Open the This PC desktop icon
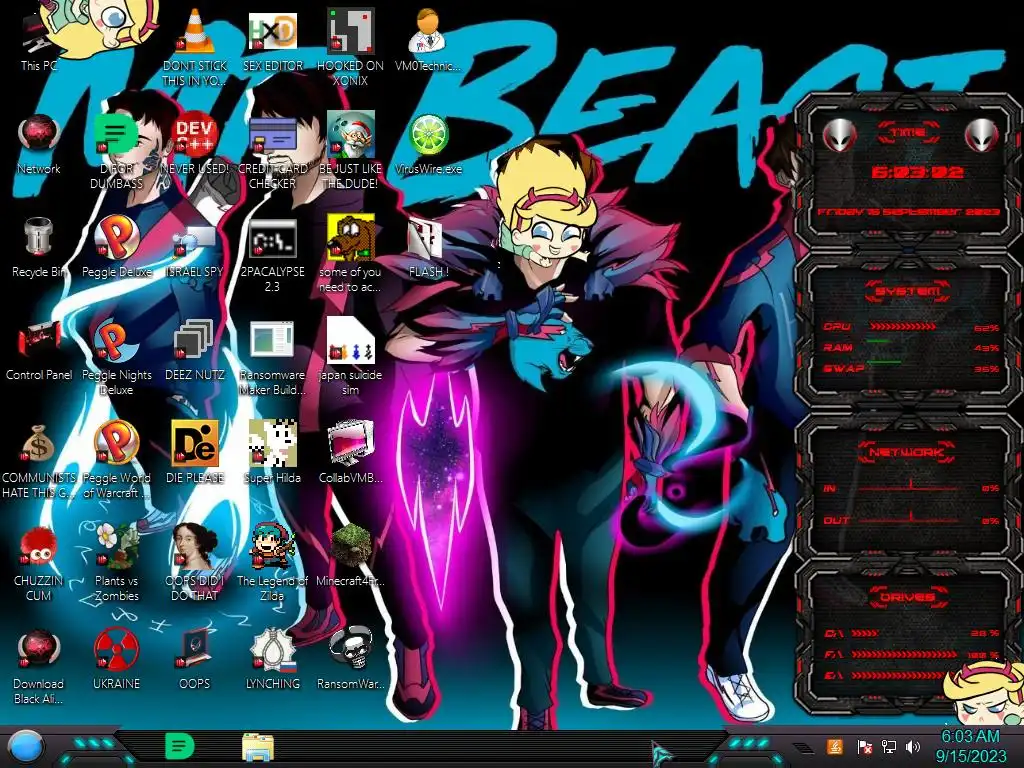Image resolution: width=1024 pixels, height=768 pixels. coord(39,39)
